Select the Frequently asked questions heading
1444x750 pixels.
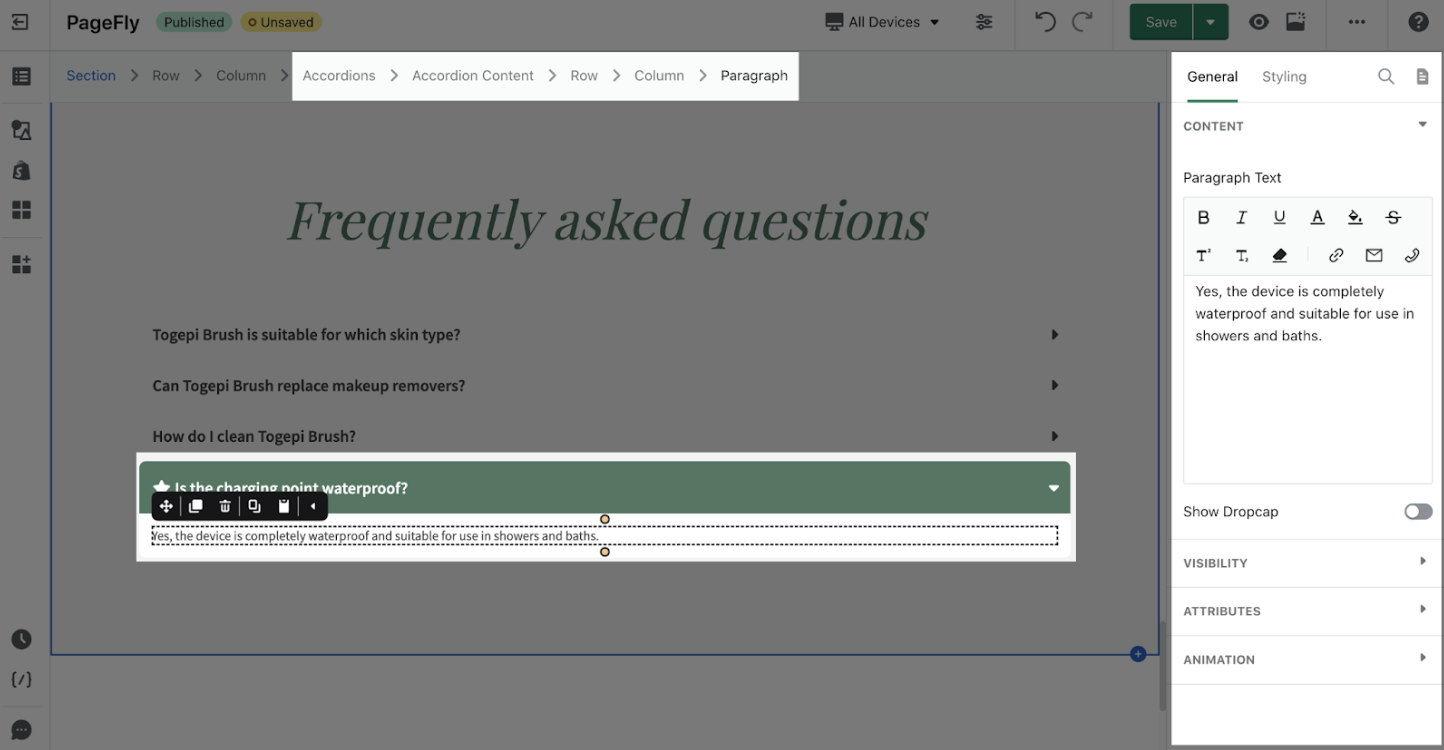(x=608, y=220)
